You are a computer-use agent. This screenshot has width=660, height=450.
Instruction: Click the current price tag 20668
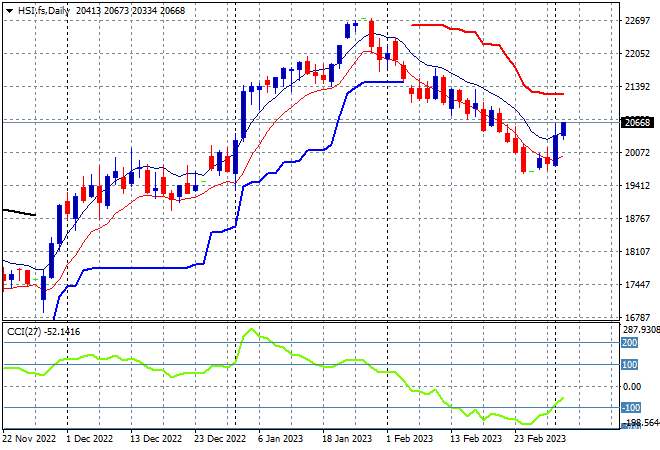click(637, 122)
